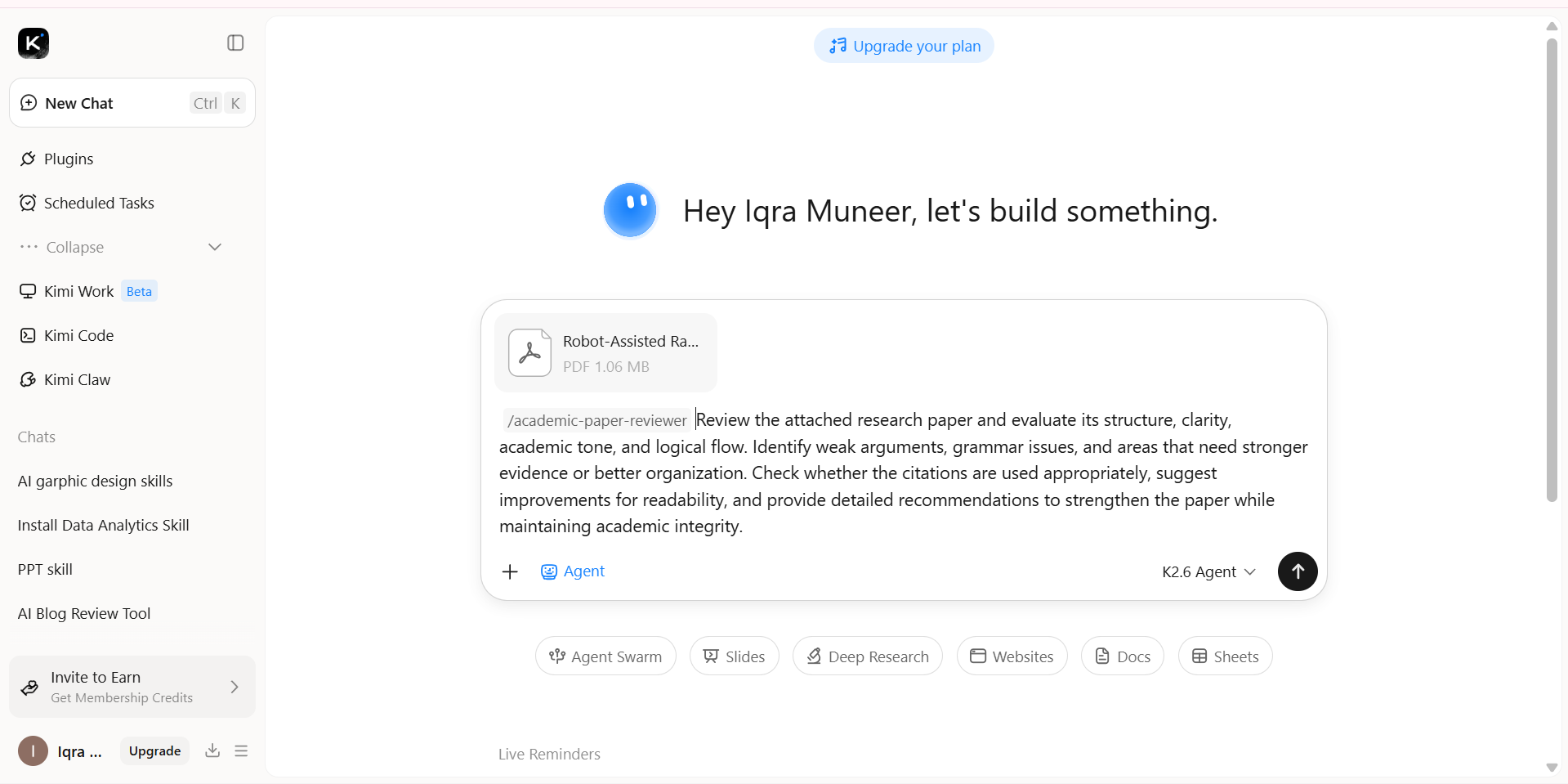This screenshot has width=1568, height=784.
Task: Select the Deep Research chip
Action: click(867, 656)
